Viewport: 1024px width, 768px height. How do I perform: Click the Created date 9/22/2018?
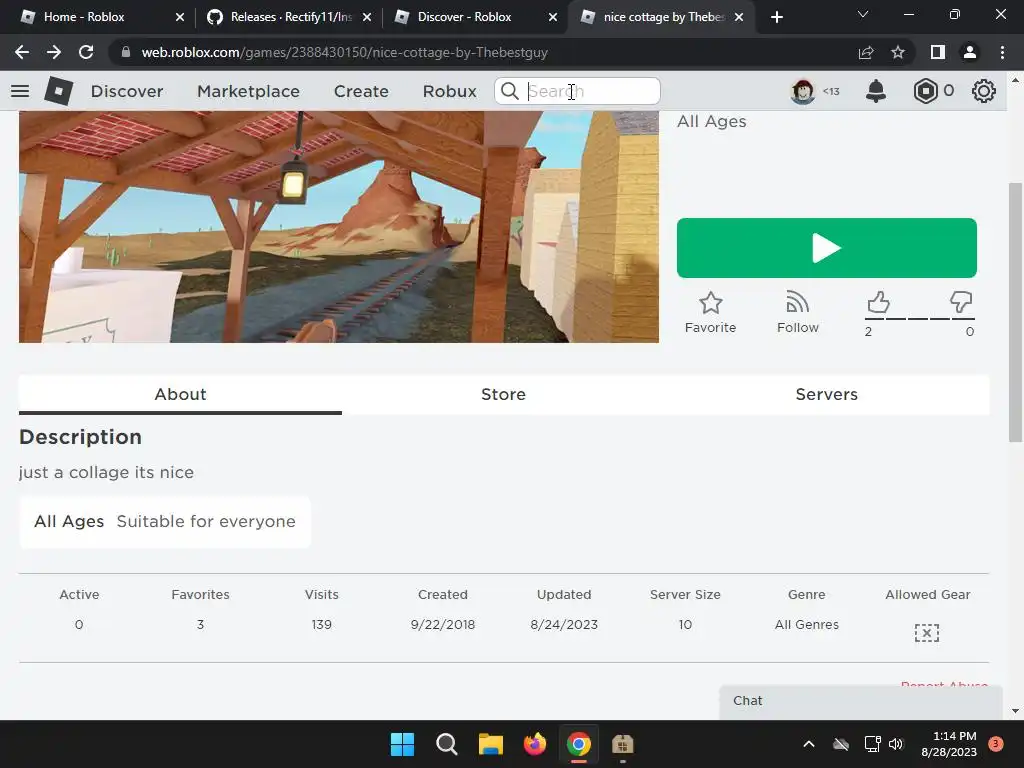[443, 624]
